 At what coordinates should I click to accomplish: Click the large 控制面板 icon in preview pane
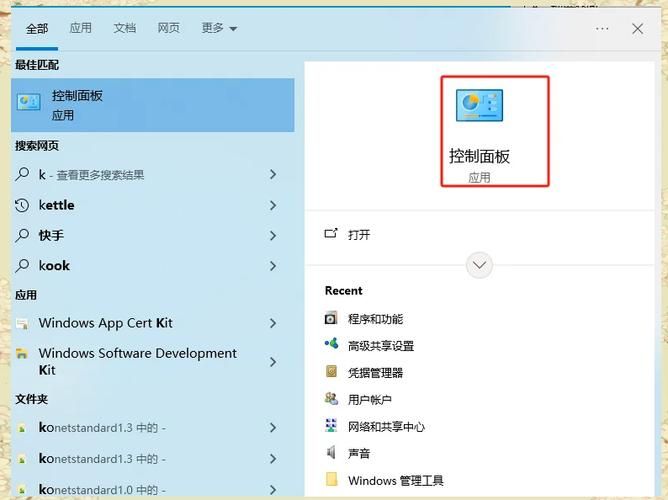[x=479, y=105]
